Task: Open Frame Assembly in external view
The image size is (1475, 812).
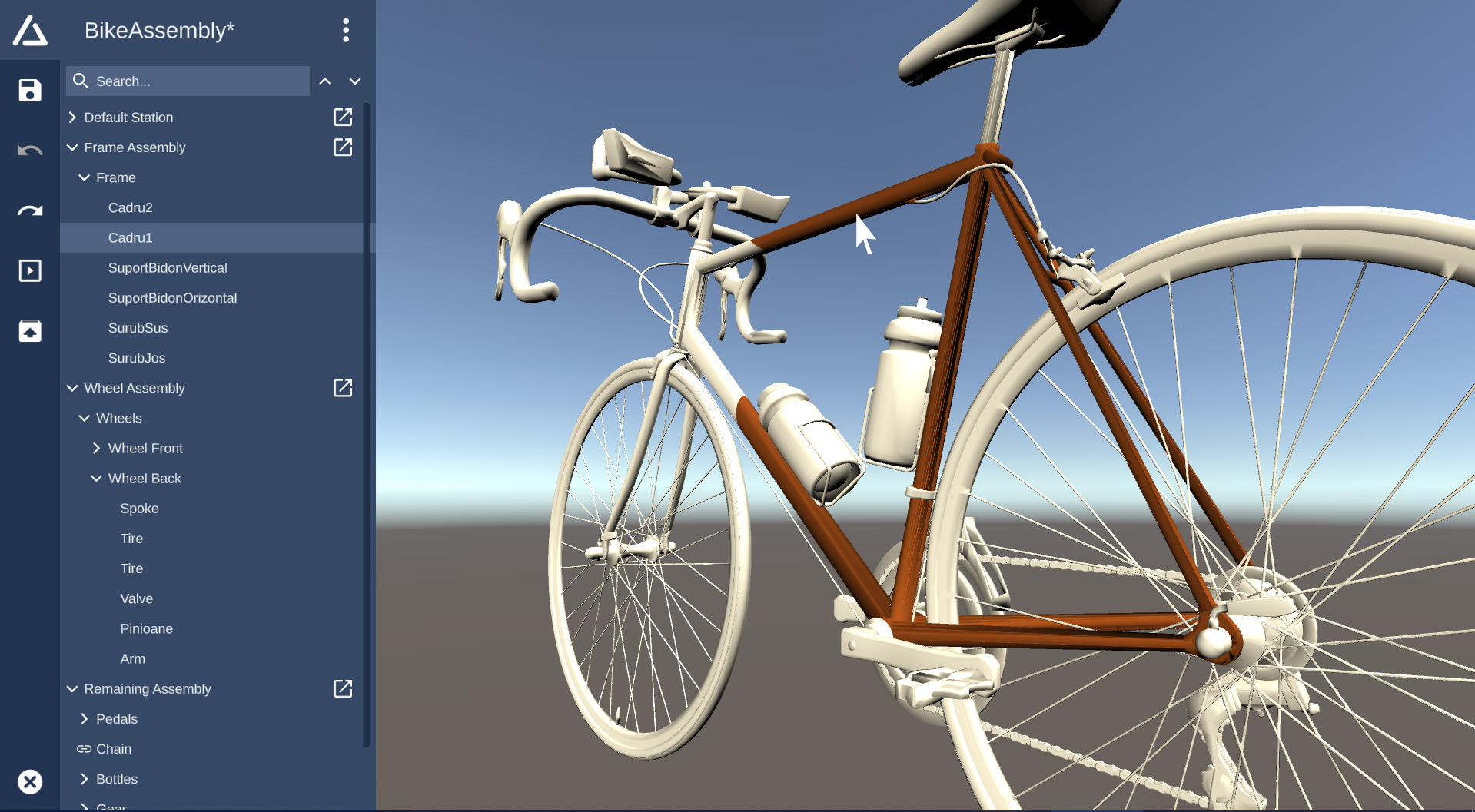Action: tap(343, 147)
